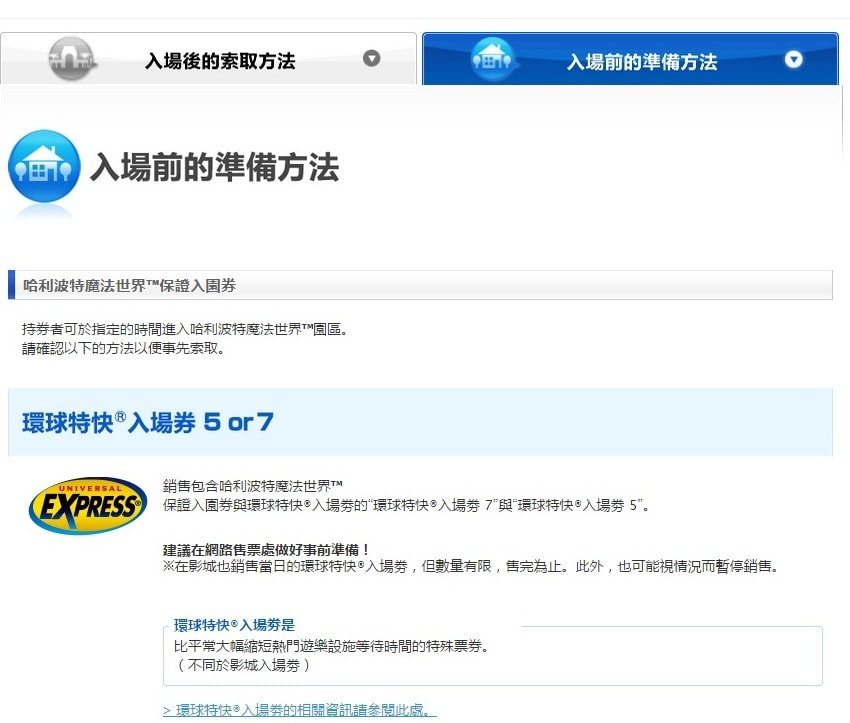Click the 請確認以下的方法以便事先索取 sentence
850x723 pixels.
[123, 348]
